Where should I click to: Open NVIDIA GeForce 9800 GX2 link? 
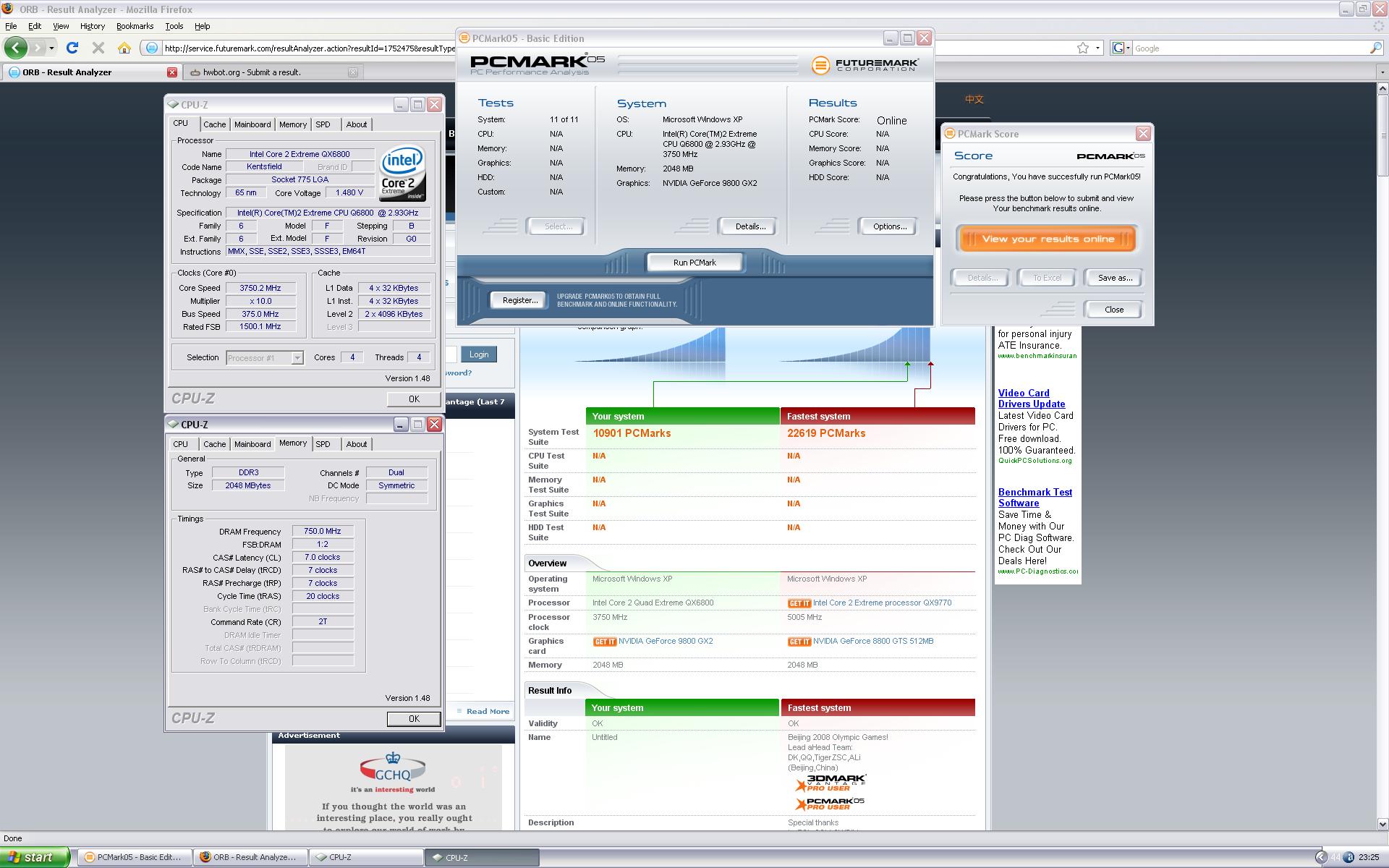(x=666, y=641)
